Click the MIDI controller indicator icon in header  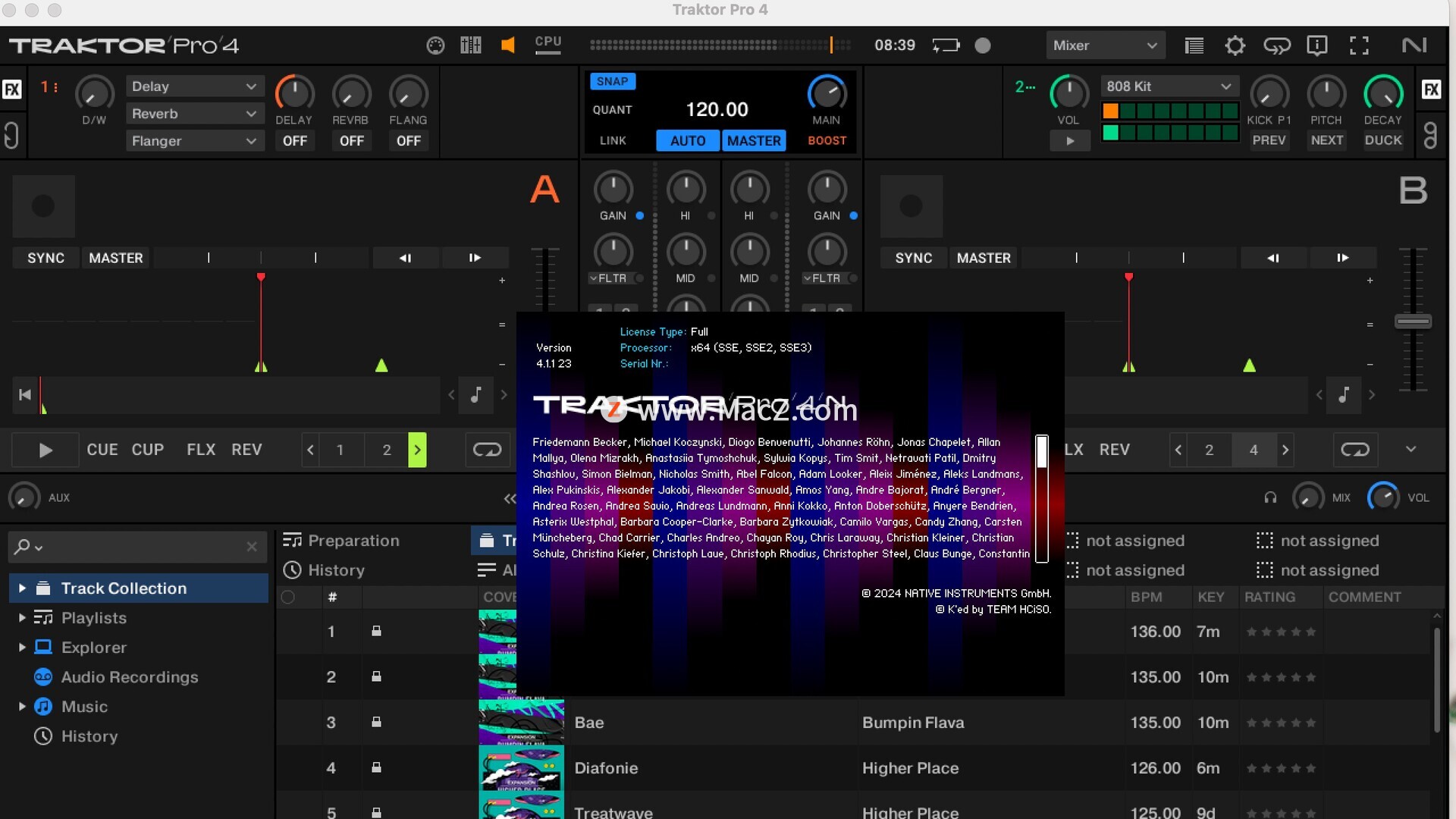point(435,45)
